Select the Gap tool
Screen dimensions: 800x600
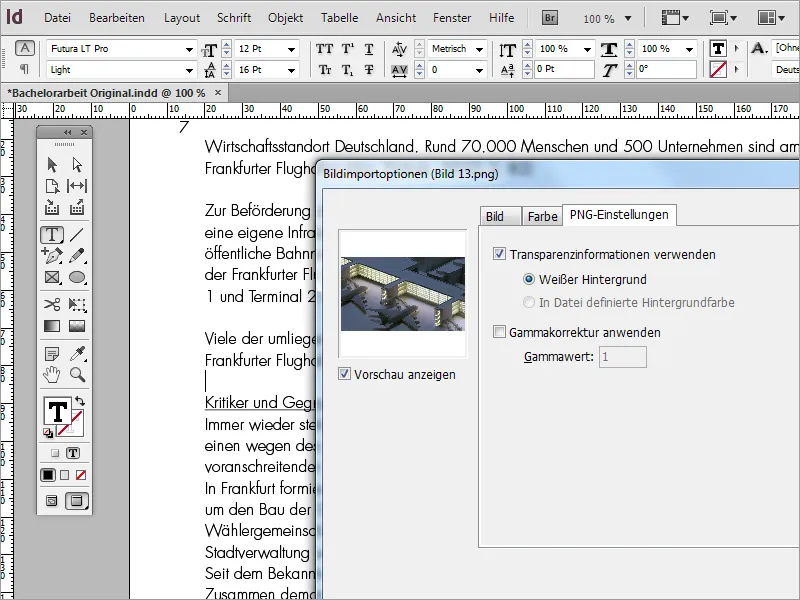click(77, 186)
